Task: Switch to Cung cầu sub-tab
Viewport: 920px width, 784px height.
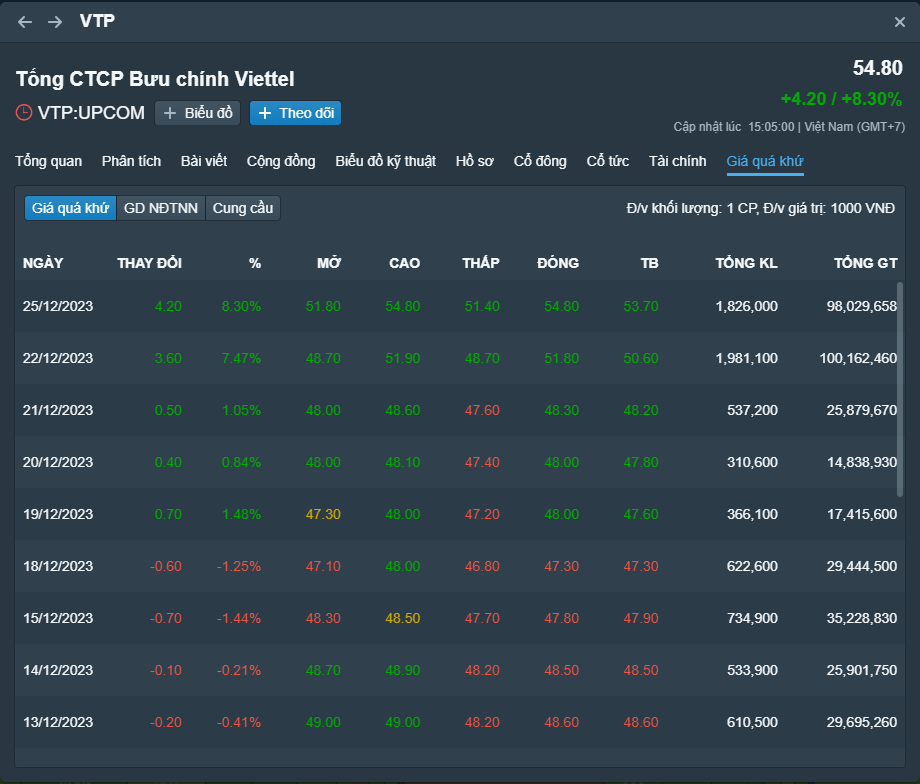Action: click(243, 208)
